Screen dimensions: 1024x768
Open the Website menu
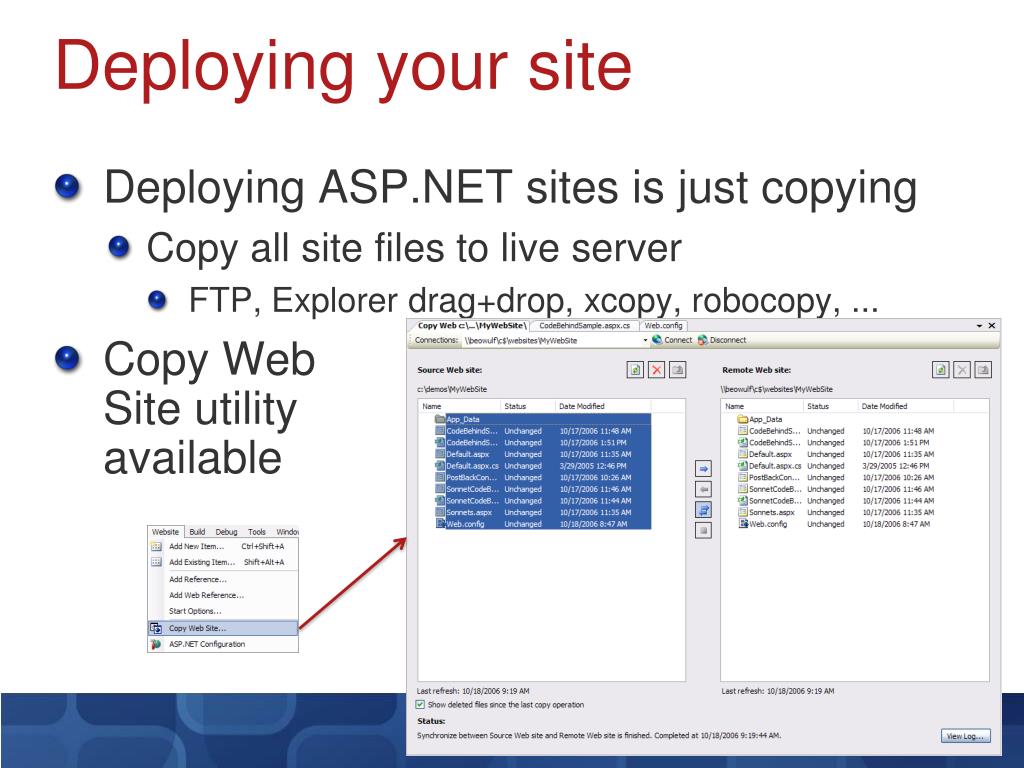pyautogui.click(x=166, y=532)
